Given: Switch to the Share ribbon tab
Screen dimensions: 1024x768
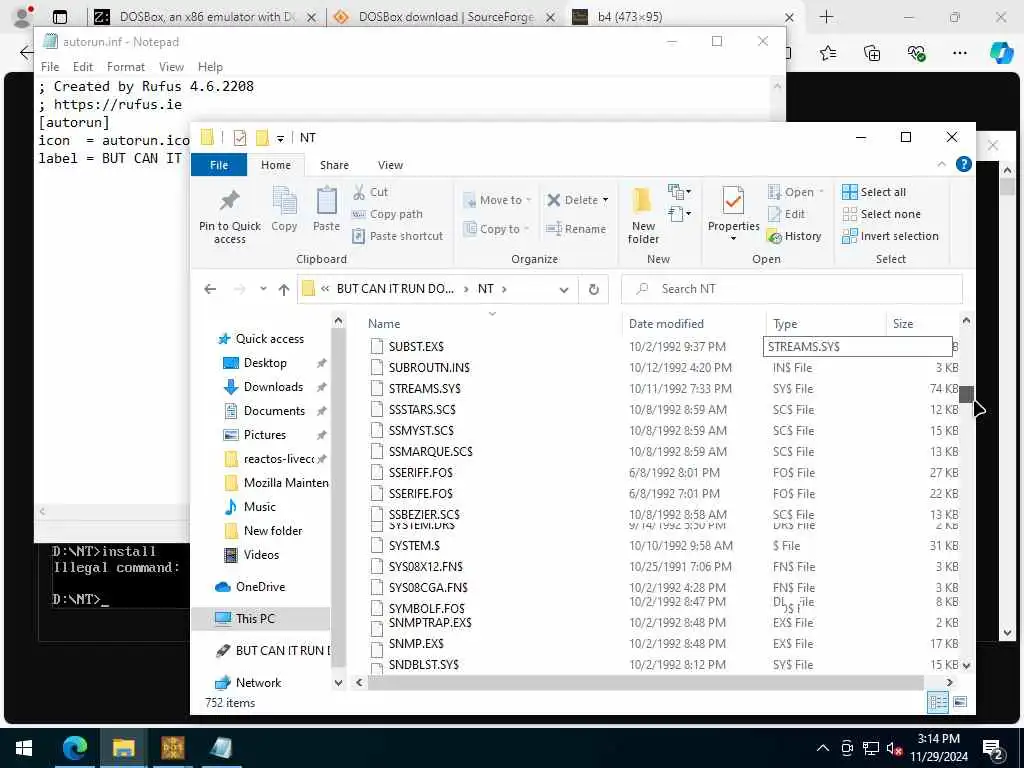Looking at the screenshot, I should coord(334,165).
